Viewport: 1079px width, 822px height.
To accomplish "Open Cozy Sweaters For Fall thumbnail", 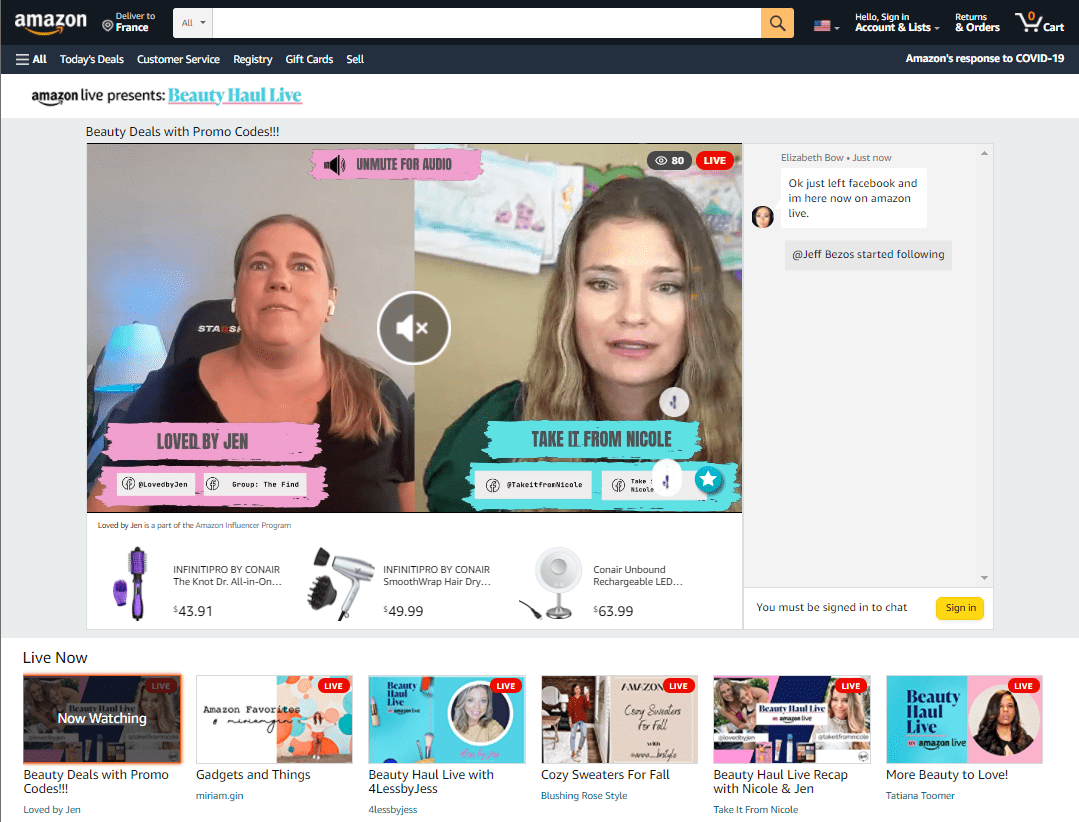I will click(x=619, y=719).
